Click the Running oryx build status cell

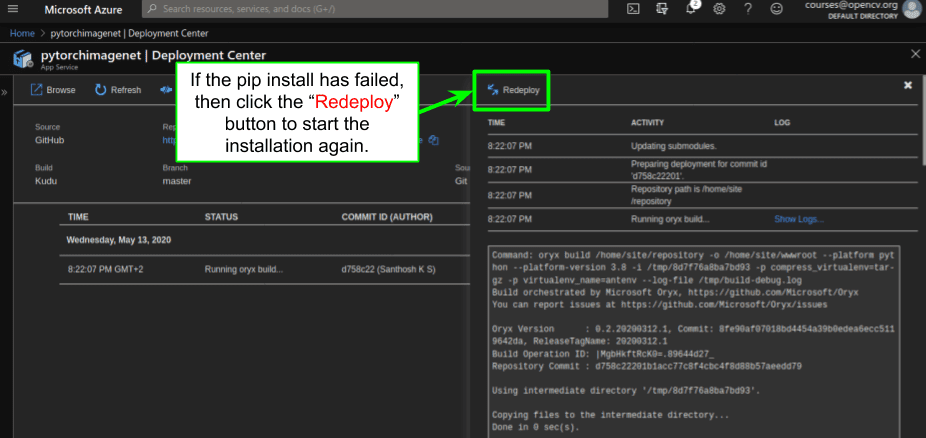(244, 269)
